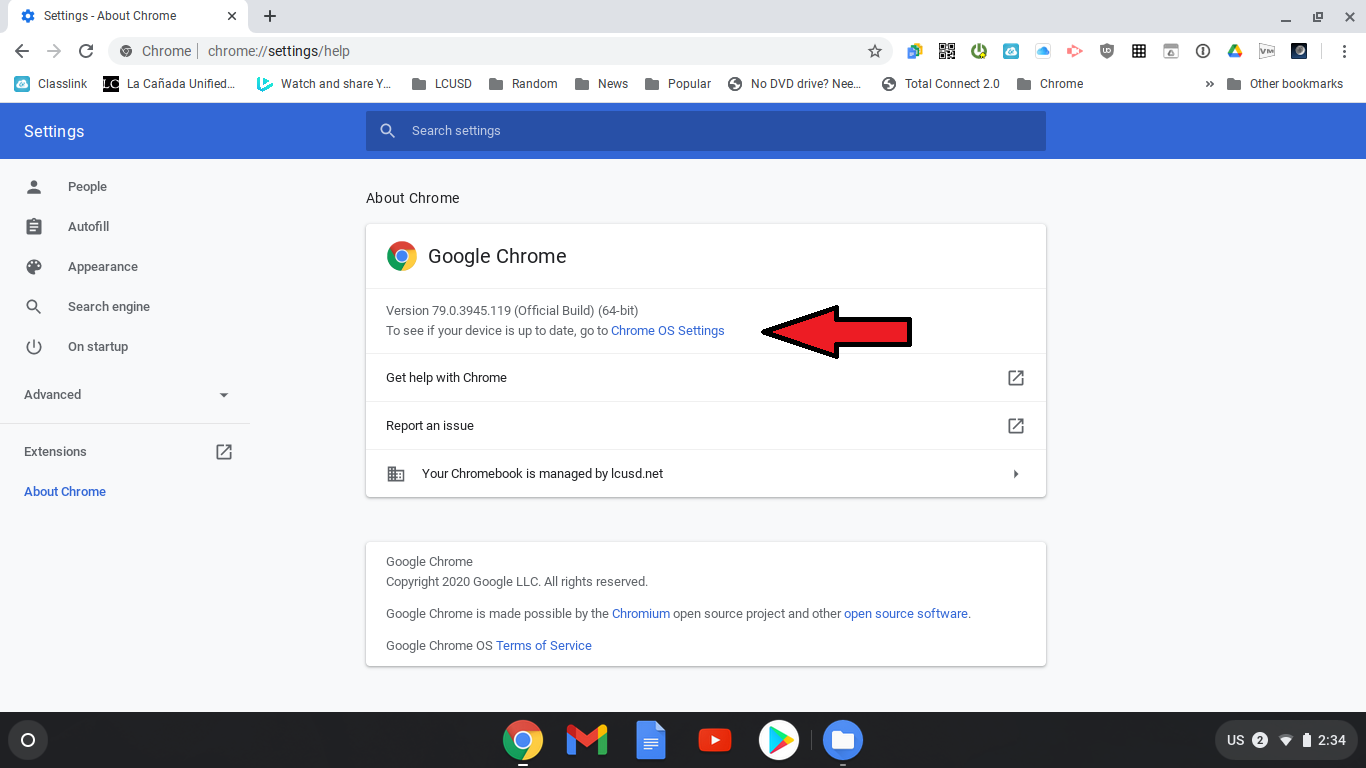Open the Popular bookmarks folder
Screen dimensions: 1366x768
[x=678, y=84]
